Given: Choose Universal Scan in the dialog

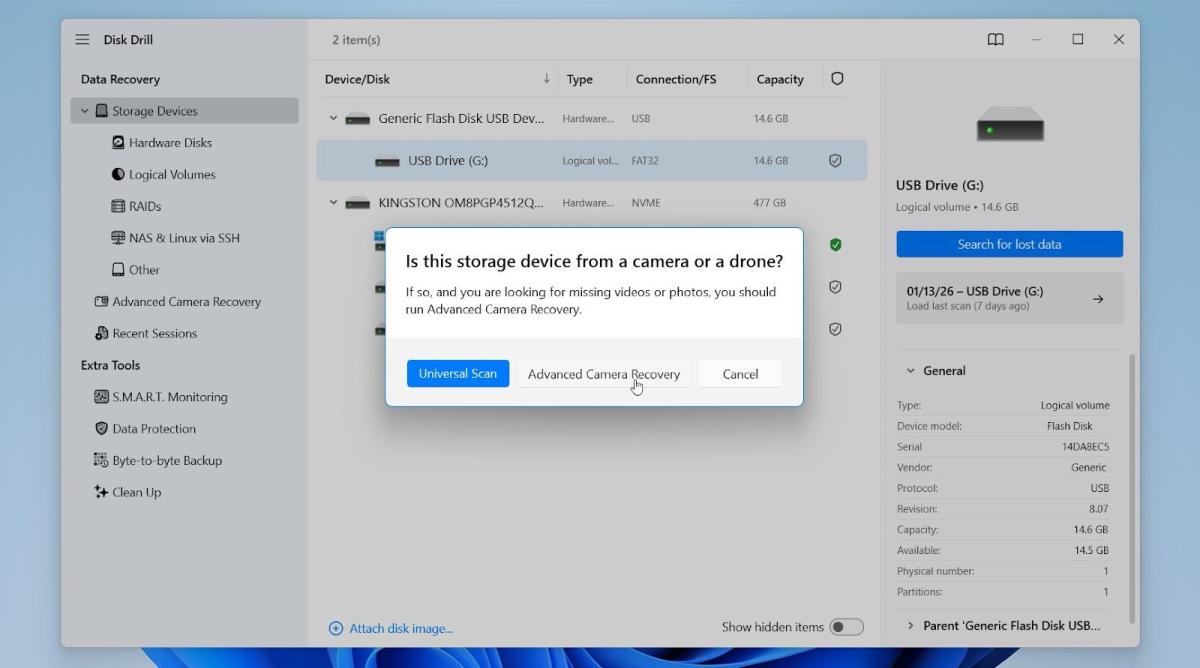Looking at the screenshot, I should (457, 374).
